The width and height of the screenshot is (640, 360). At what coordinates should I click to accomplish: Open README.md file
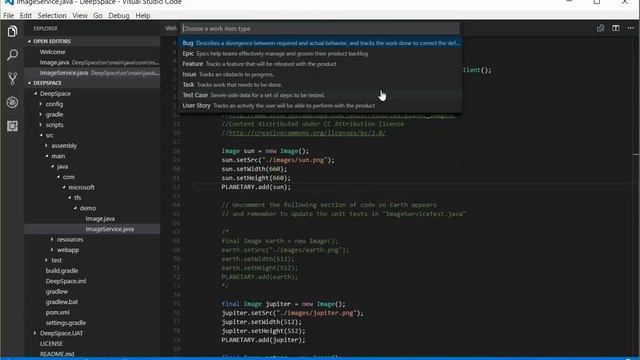pos(57,354)
